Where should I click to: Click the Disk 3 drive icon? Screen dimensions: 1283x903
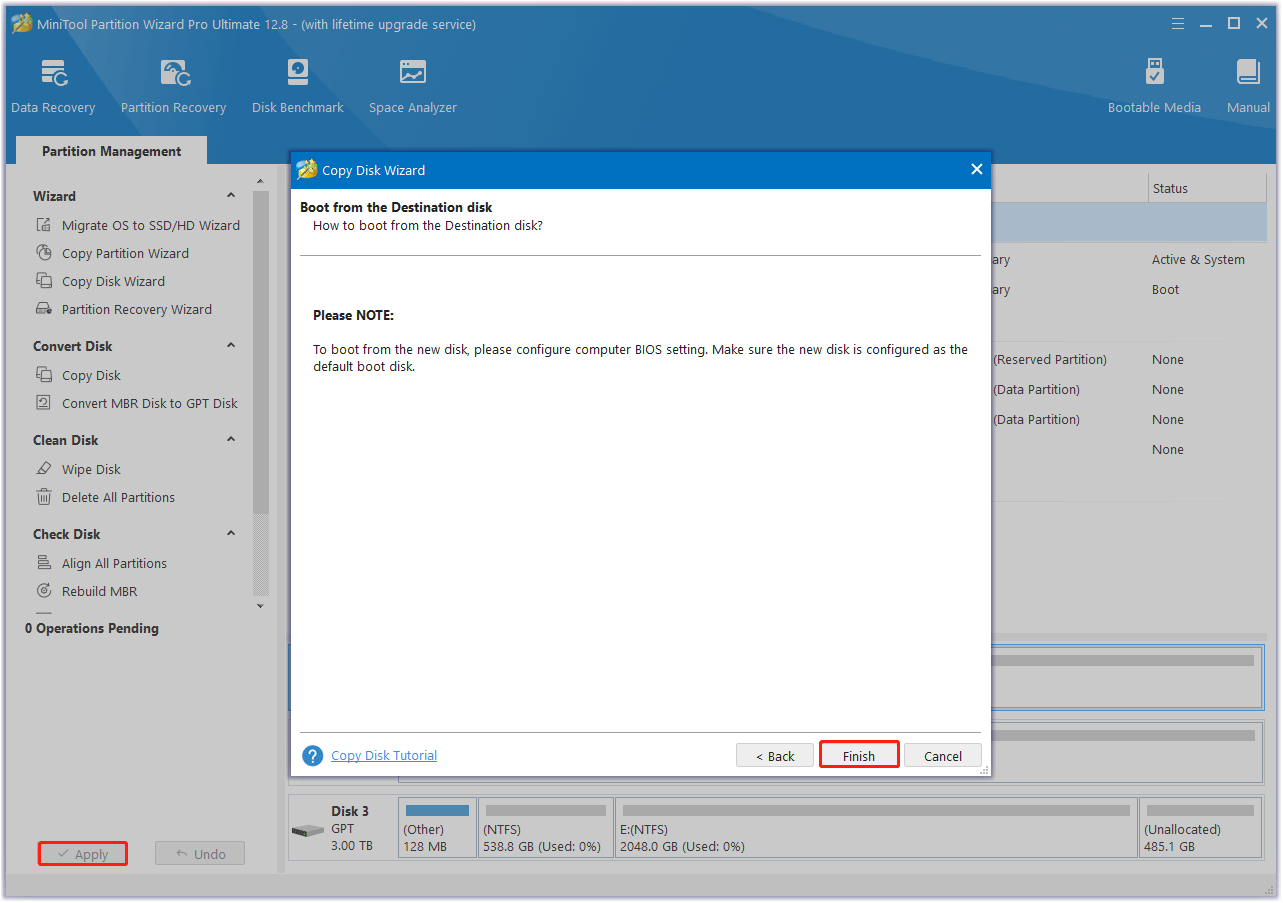pyautogui.click(x=308, y=831)
